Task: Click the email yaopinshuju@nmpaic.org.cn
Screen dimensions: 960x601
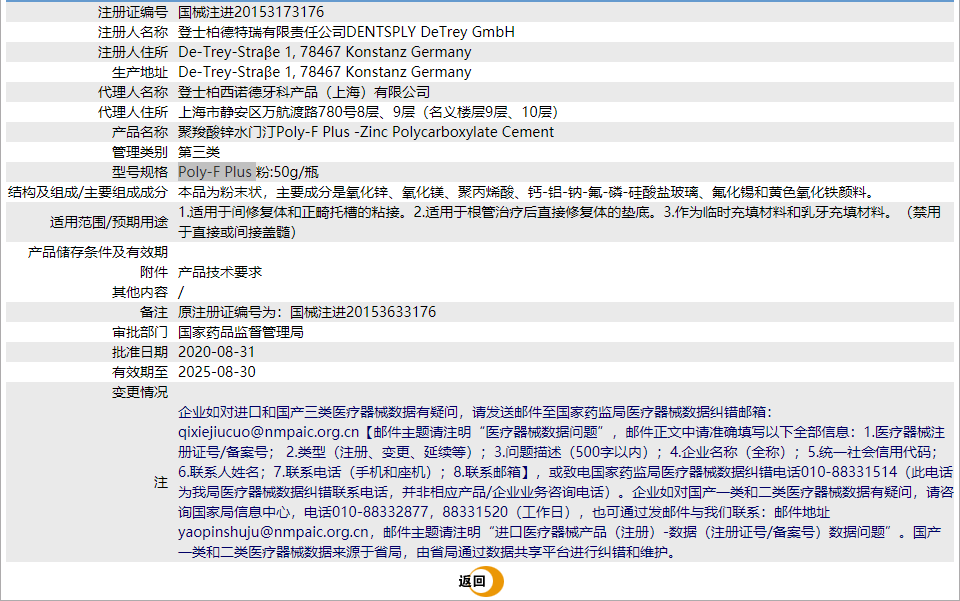Action: click(x=274, y=532)
